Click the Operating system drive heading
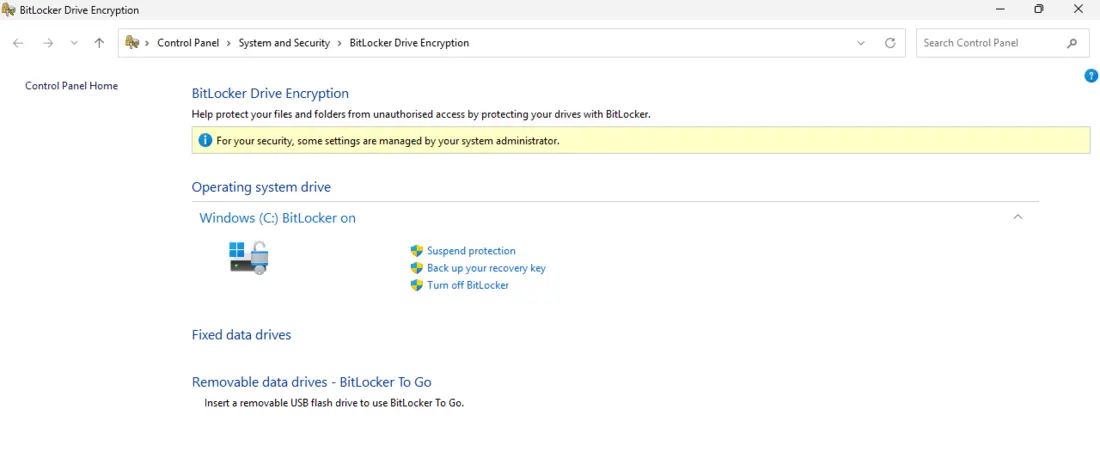Image resolution: width=1100 pixels, height=464 pixels. coord(261,187)
